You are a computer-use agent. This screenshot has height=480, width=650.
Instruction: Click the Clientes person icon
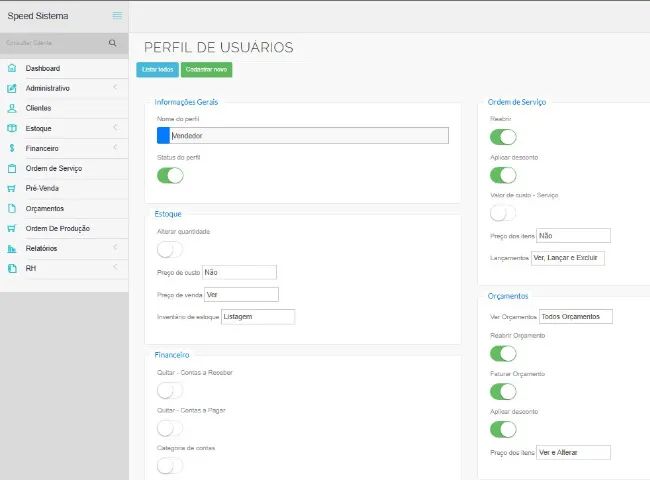12,108
